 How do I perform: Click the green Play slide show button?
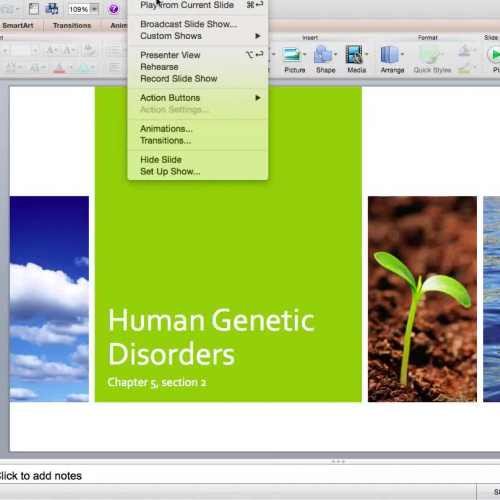tap(495, 55)
